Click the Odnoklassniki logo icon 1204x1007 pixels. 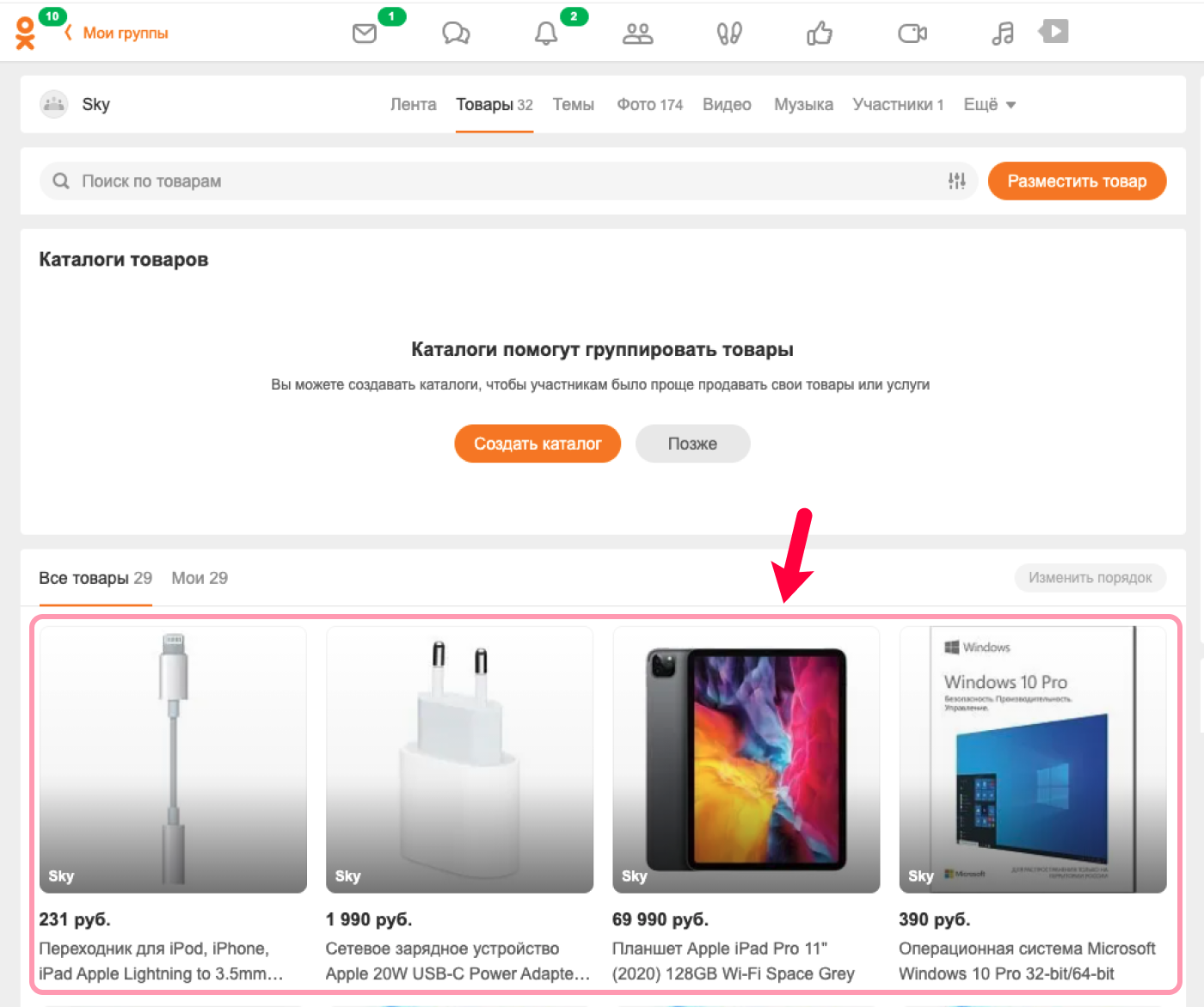pos(26,33)
